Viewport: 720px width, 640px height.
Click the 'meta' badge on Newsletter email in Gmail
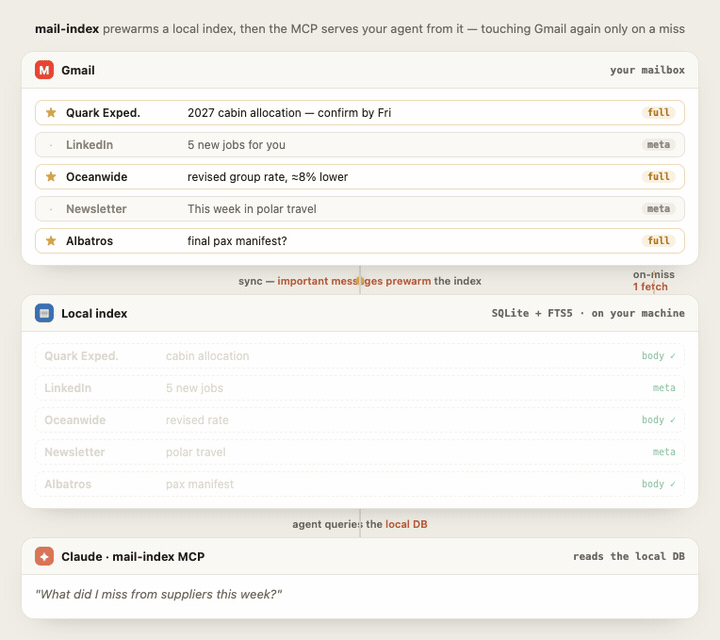pyautogui.click(x=658, y=209)
